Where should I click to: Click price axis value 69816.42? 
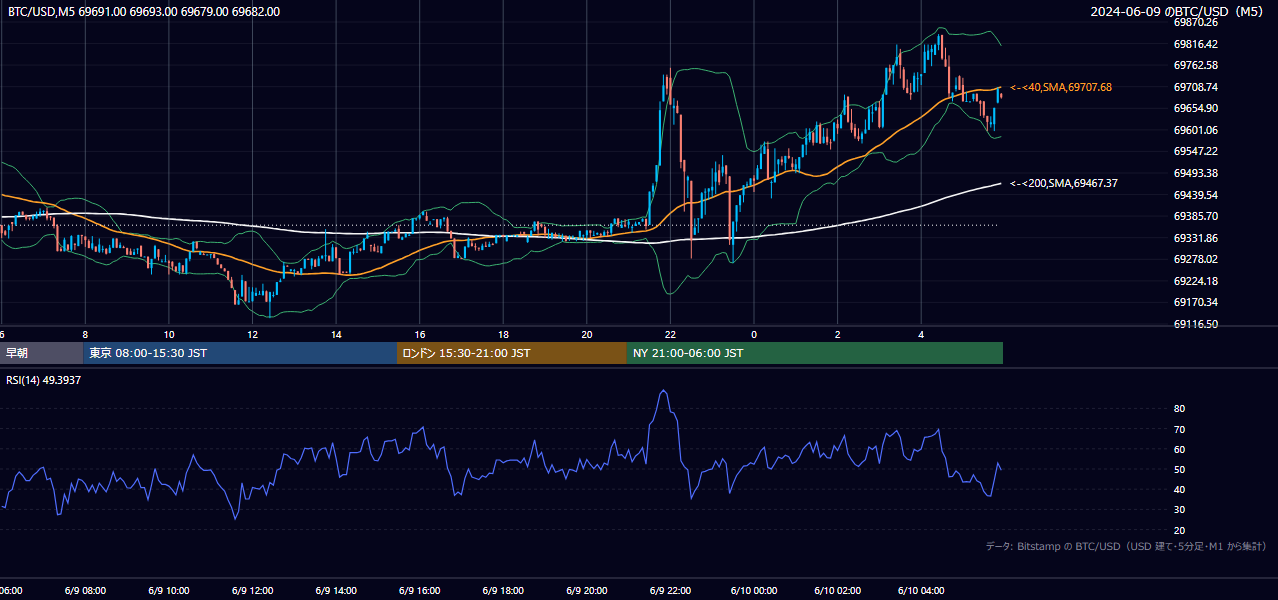1195,44
